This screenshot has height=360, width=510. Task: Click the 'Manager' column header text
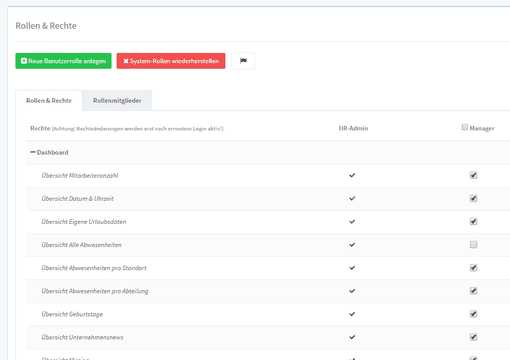(482, 128)
